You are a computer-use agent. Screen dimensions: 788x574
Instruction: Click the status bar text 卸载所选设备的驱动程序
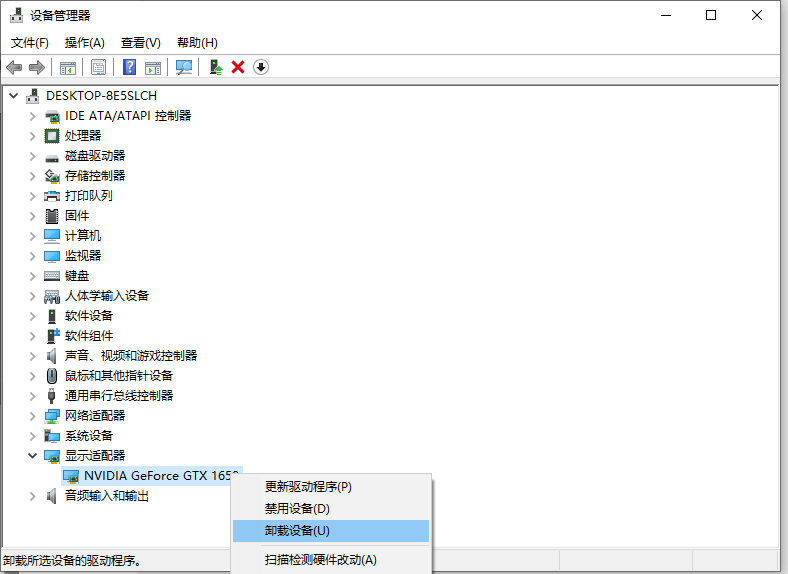tap(72, 560)
